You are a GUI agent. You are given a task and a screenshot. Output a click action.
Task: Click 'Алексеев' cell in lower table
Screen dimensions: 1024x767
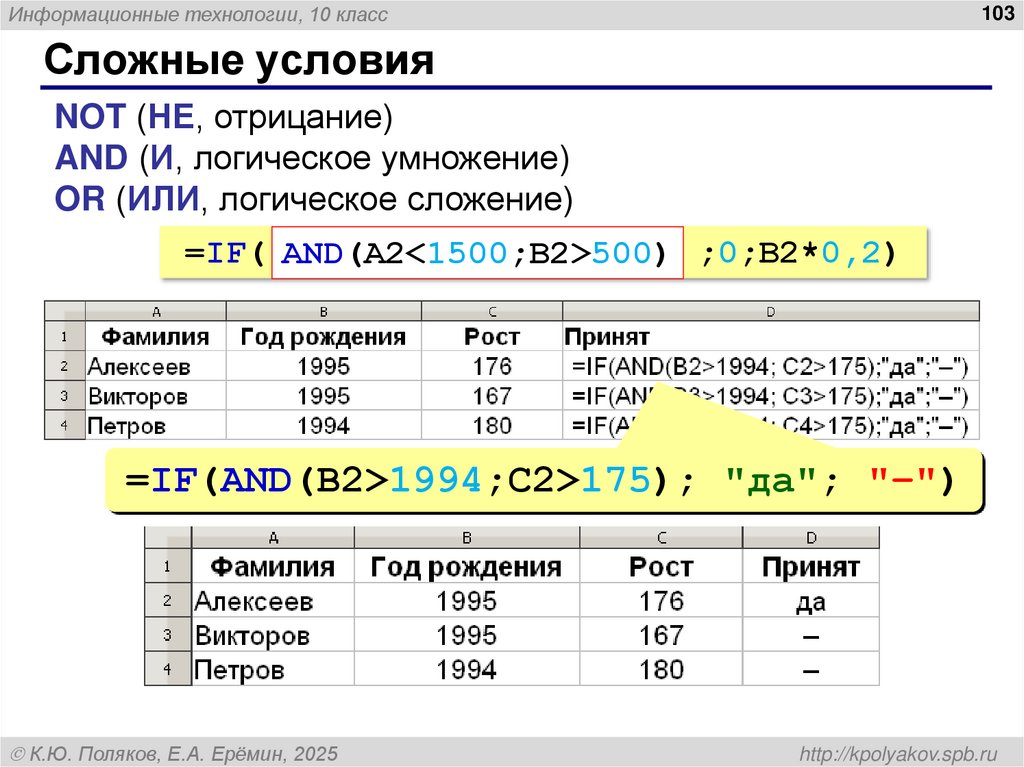[x=273, y=600]
